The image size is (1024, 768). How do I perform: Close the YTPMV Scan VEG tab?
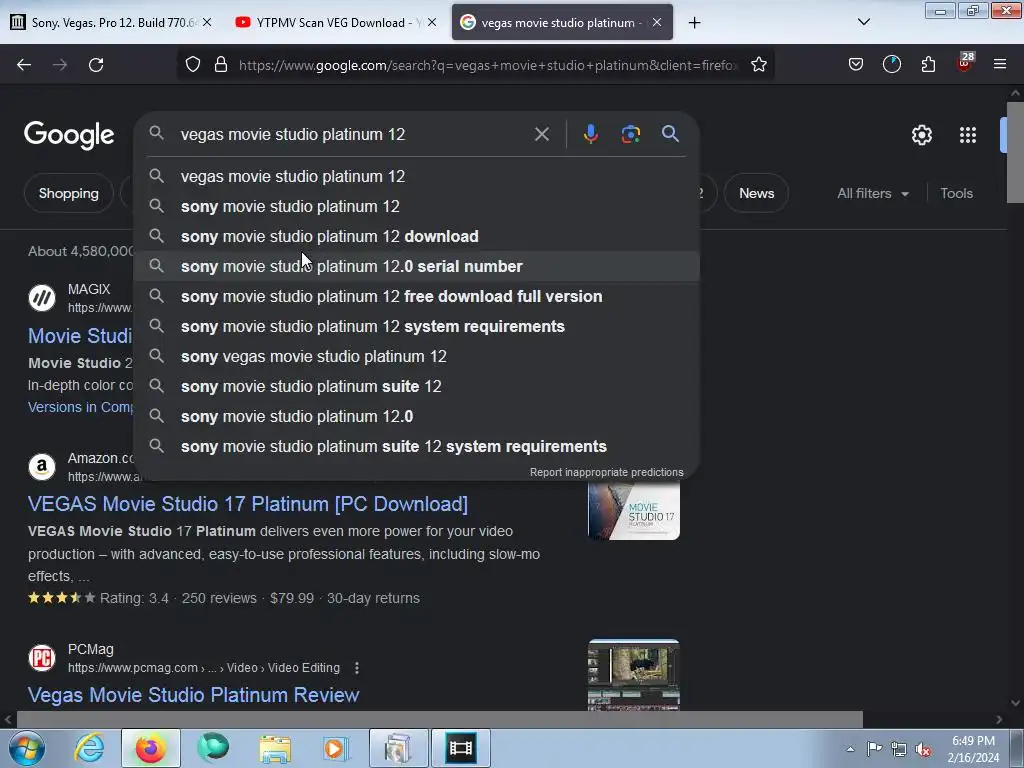[x=432, y=22]
